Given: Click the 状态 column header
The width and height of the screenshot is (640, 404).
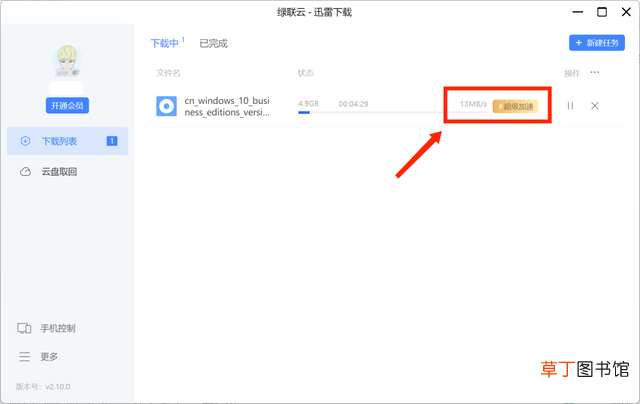Looking at the screenshot, I should 306,73.
